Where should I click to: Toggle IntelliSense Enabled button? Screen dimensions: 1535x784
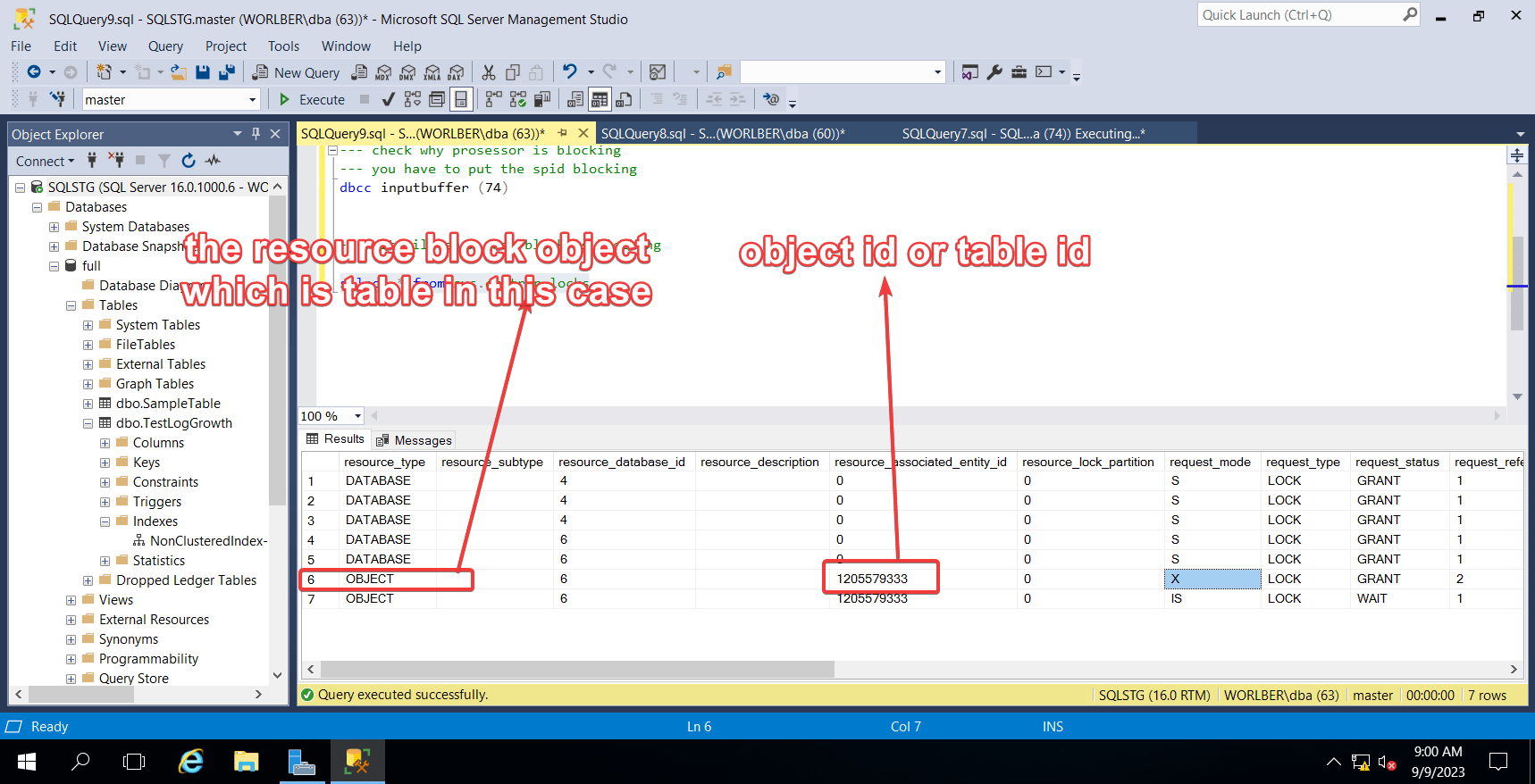[x=461, y=99]
